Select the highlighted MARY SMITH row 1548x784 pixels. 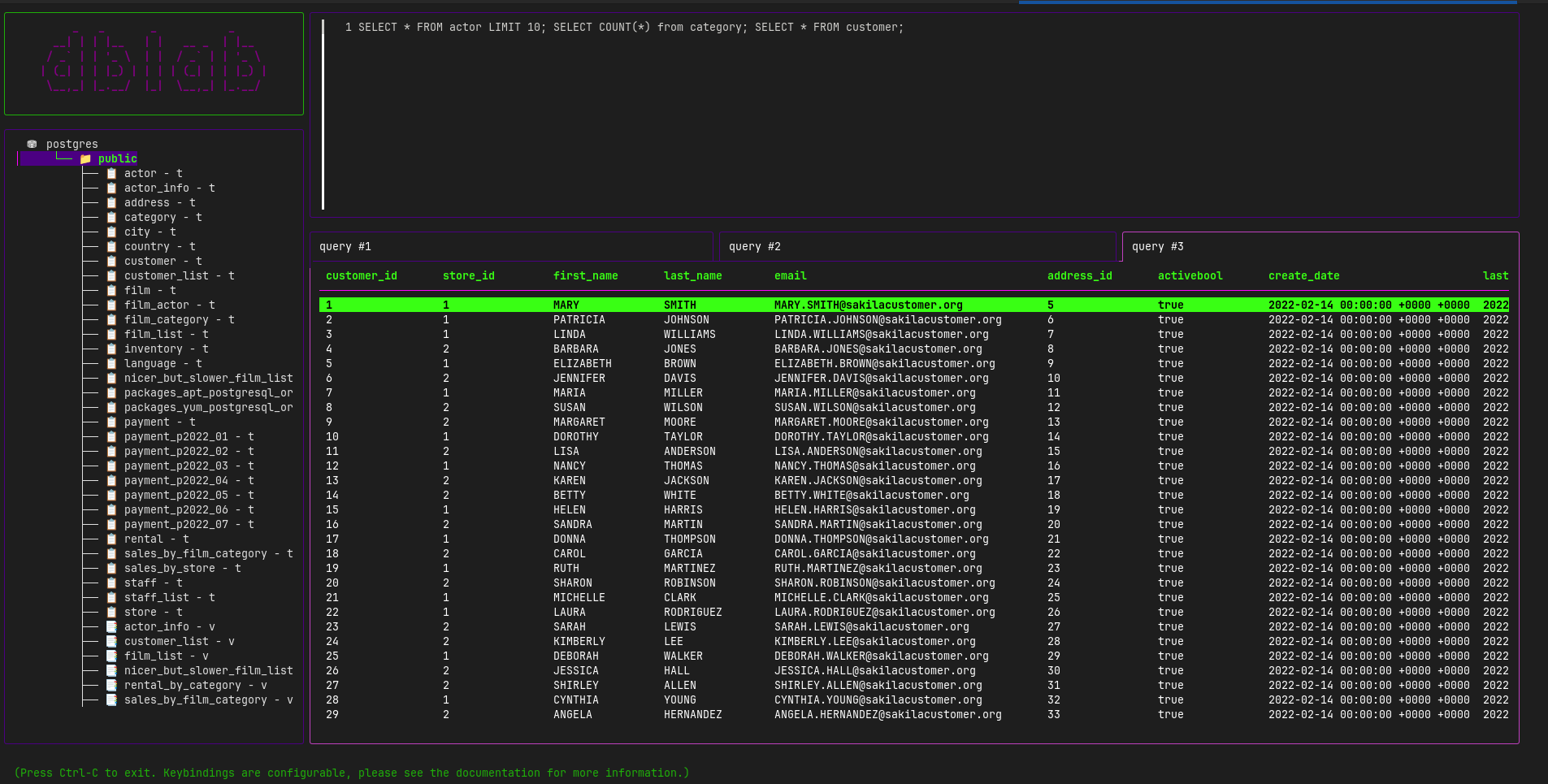[914, 305]
